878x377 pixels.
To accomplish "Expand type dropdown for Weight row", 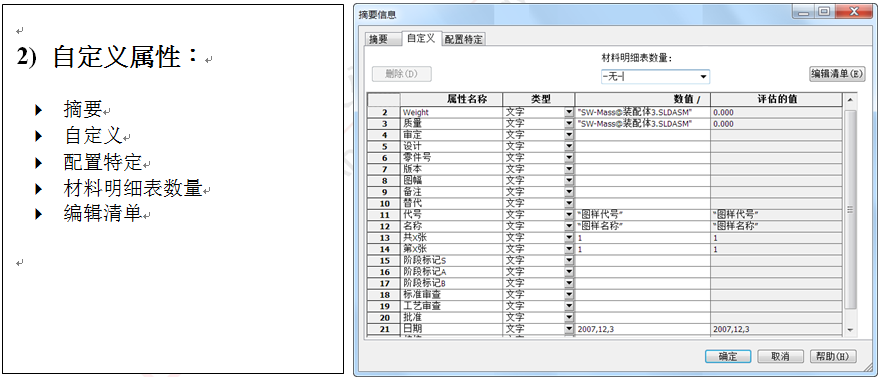I will click(x=569, y=112).
